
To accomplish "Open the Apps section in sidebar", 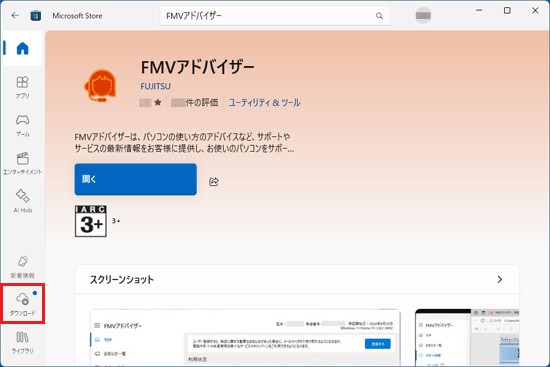I will [22, 87].
